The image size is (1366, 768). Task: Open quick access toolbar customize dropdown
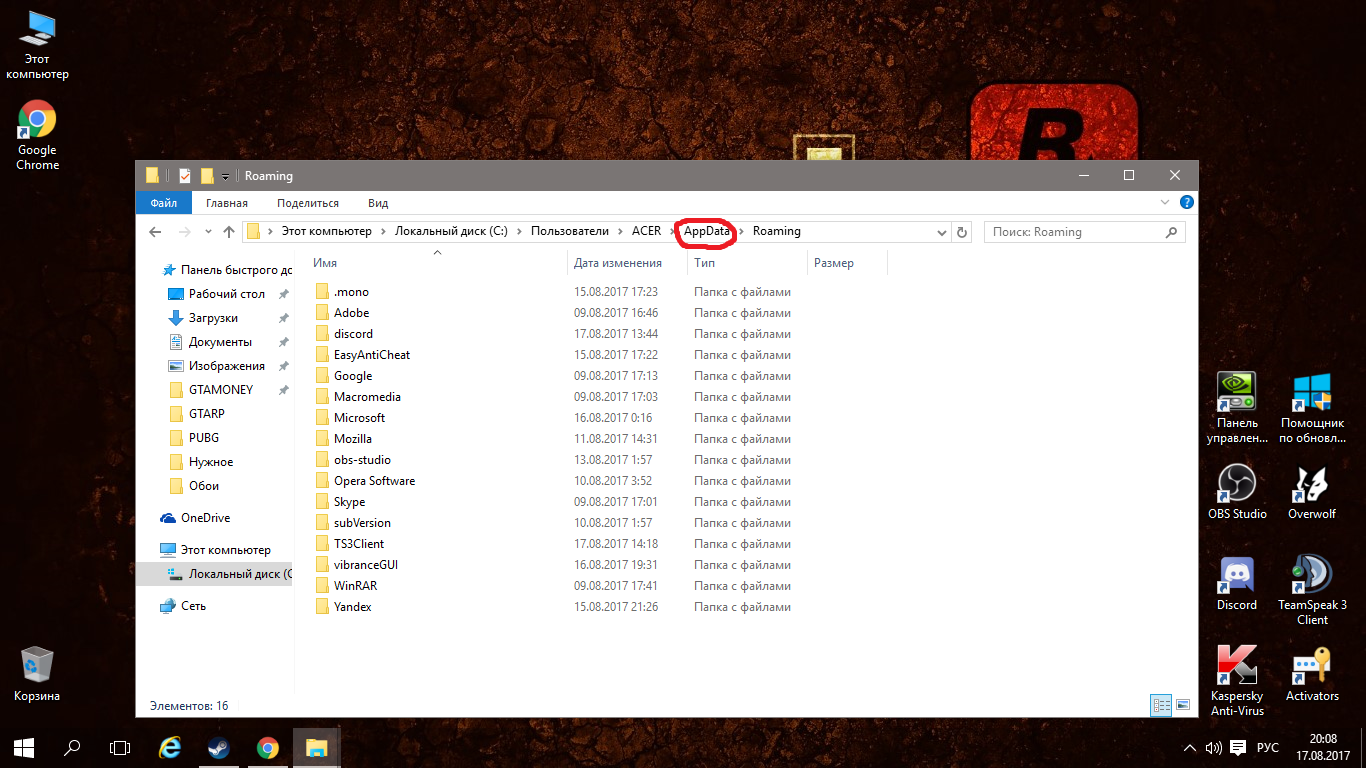pyautogui.click(x=225, y=176)
